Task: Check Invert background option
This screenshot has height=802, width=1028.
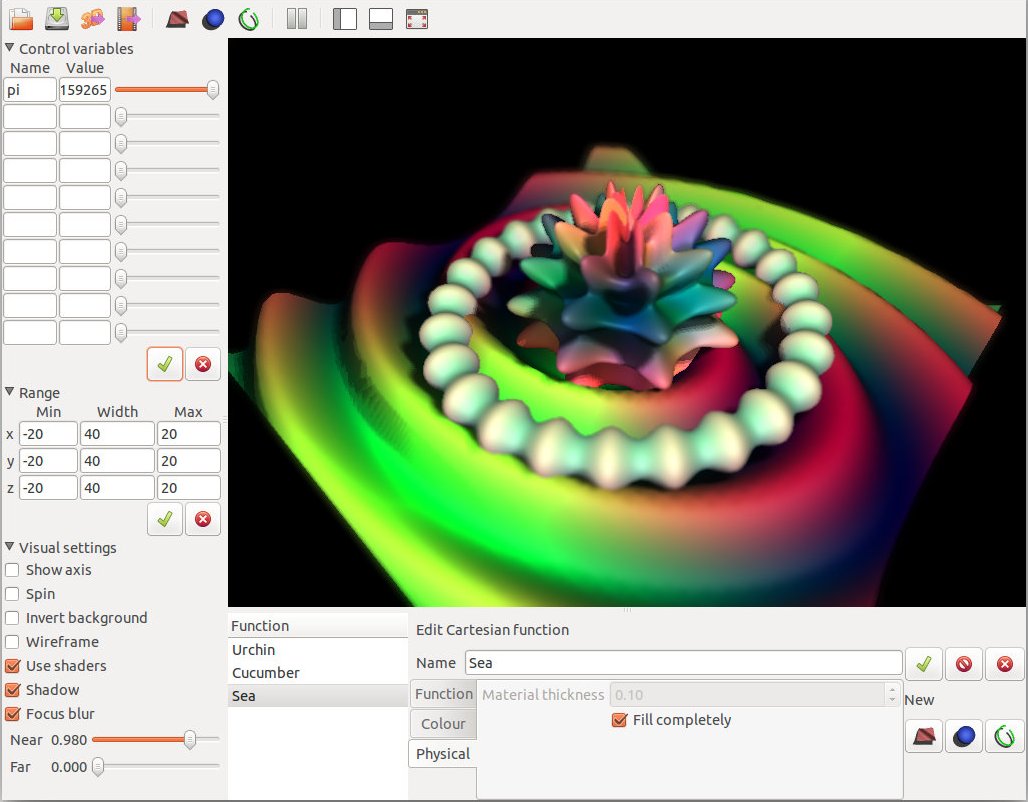Action: click(x=12, y=618)
